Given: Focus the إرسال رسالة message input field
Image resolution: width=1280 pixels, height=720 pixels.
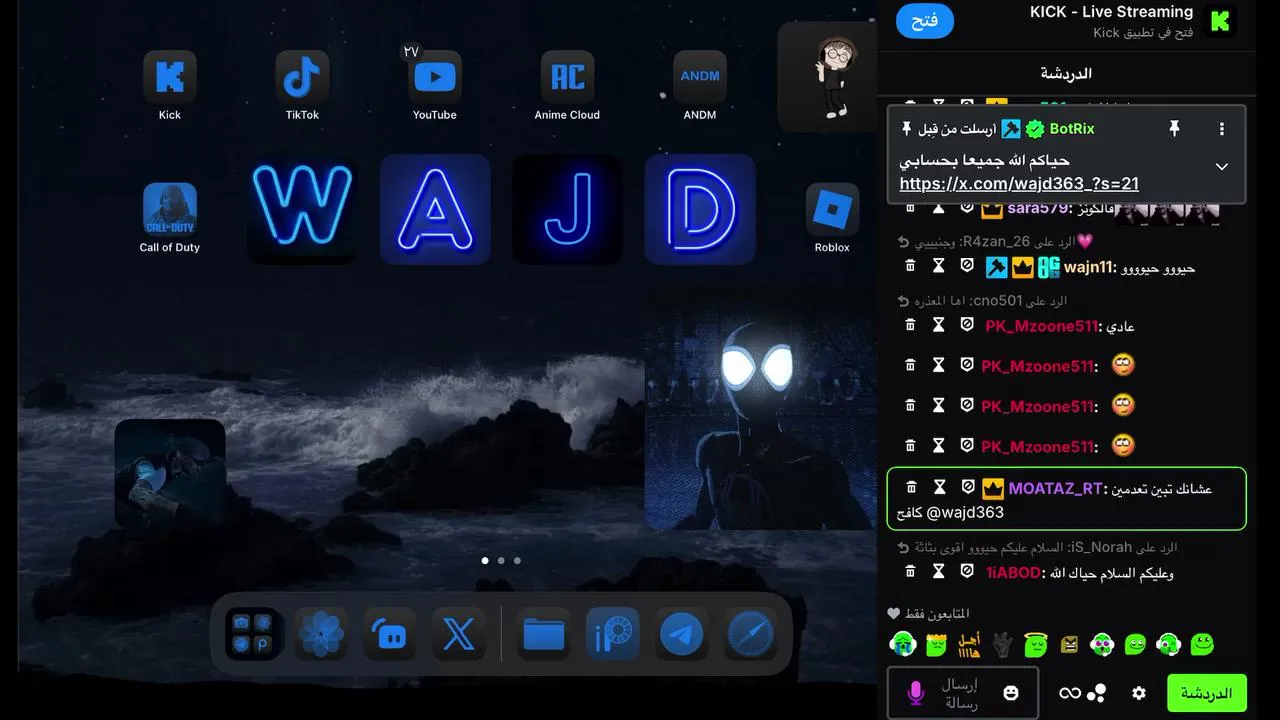Looking at the screenshot, I should [963, 693].
